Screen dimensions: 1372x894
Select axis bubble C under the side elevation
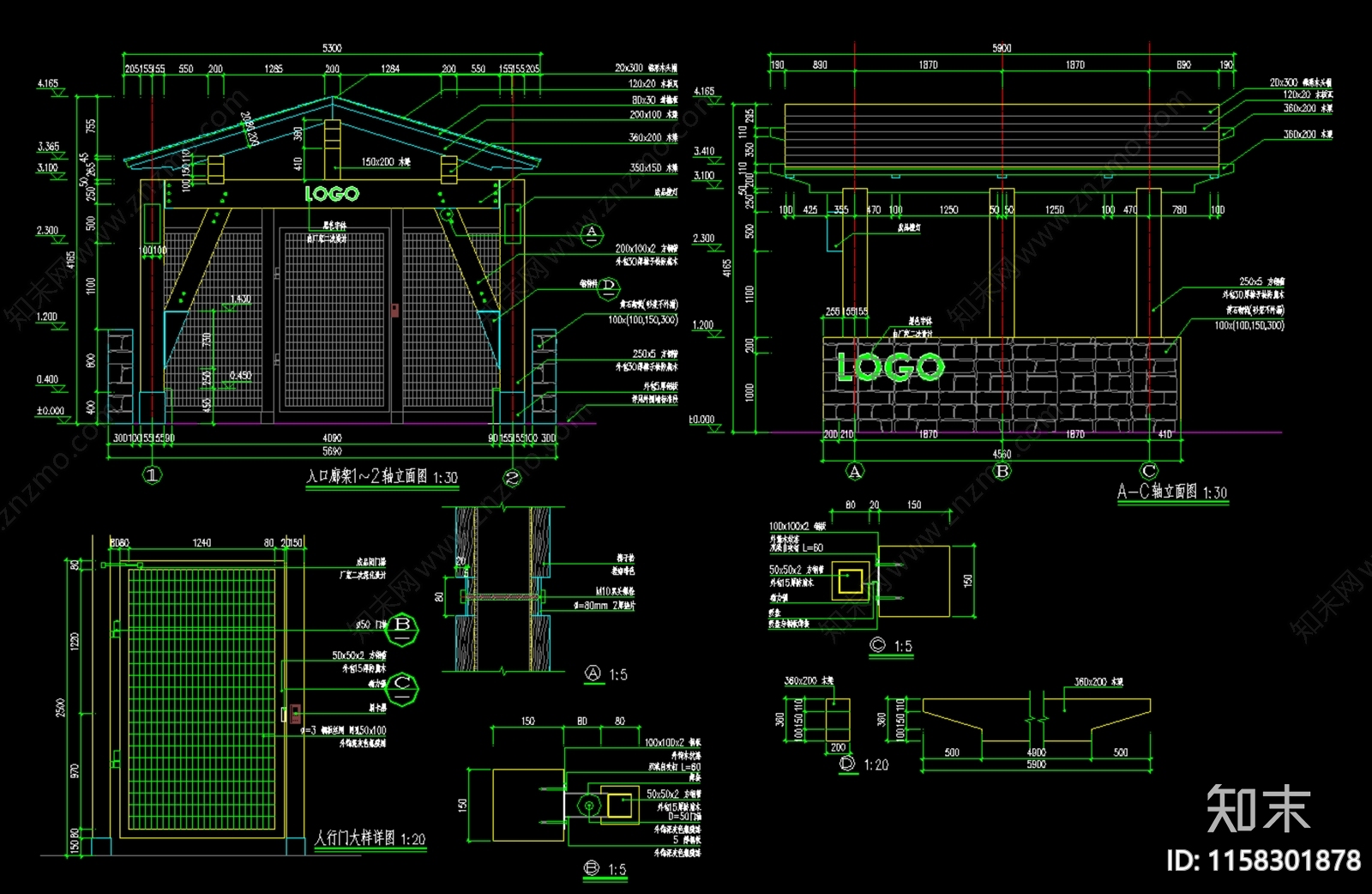tap(1149, 471)
